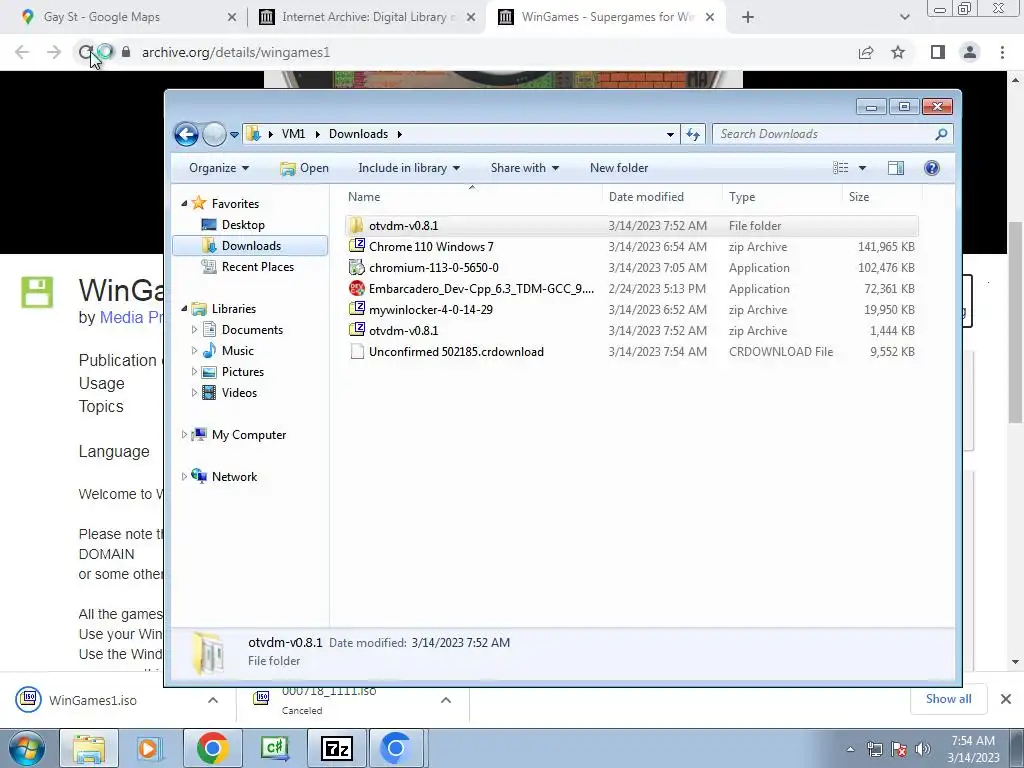Screen dimensions: 1024x768
Task: Open Explorer help icon
Action: [932, 168]
